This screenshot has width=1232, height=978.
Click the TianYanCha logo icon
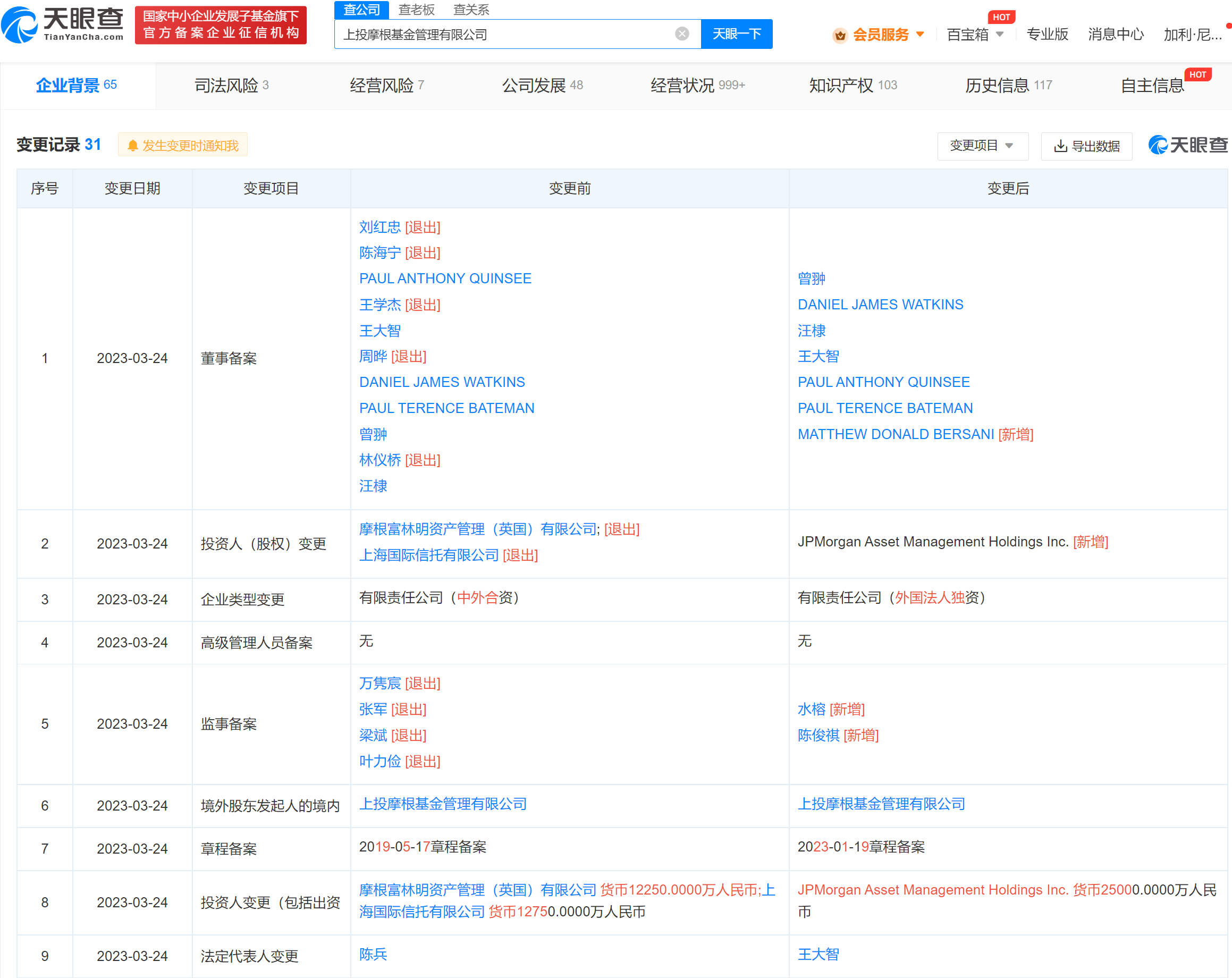click(19, 25)
